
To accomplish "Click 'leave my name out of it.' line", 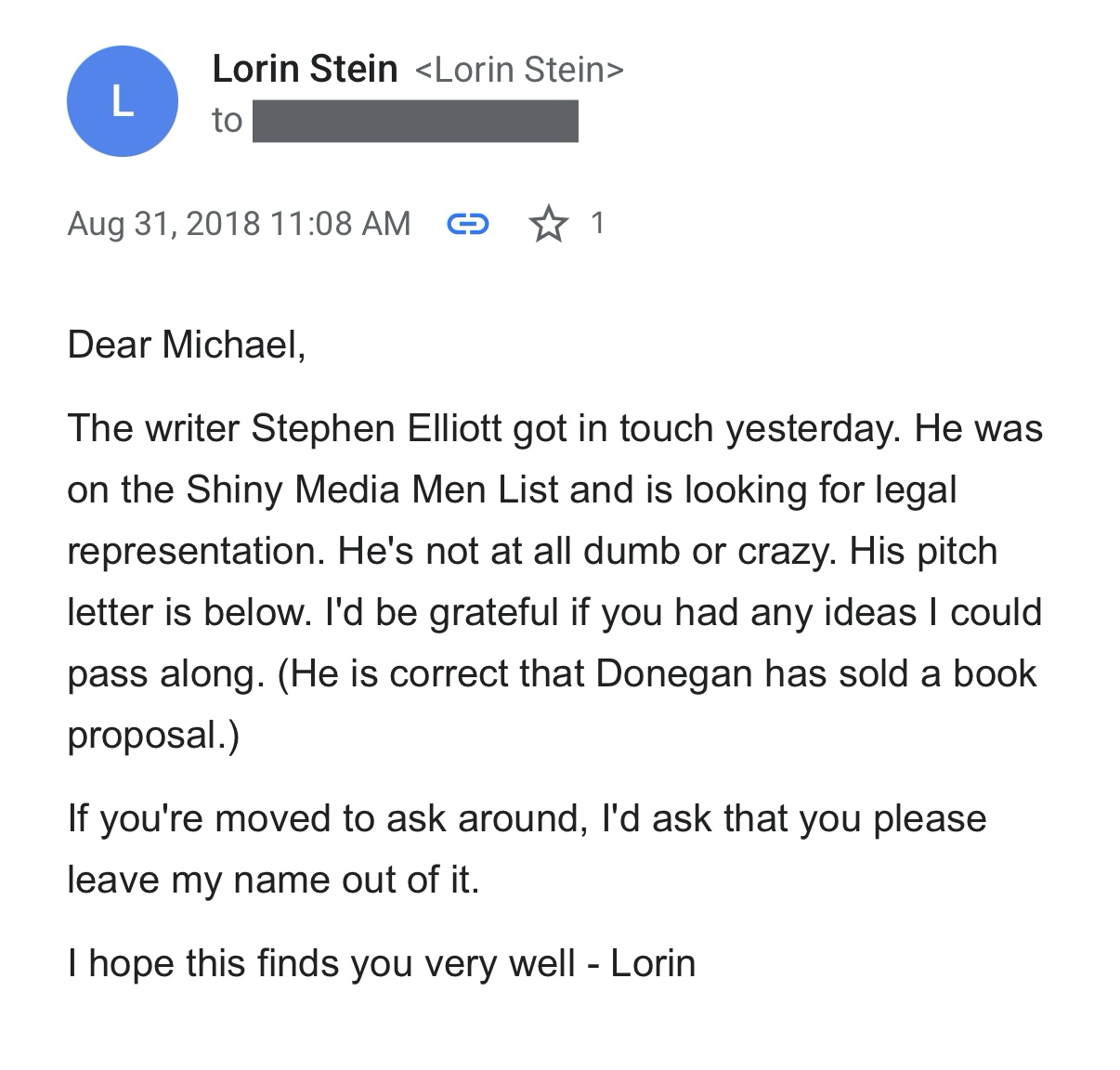I will pos(273,880).
